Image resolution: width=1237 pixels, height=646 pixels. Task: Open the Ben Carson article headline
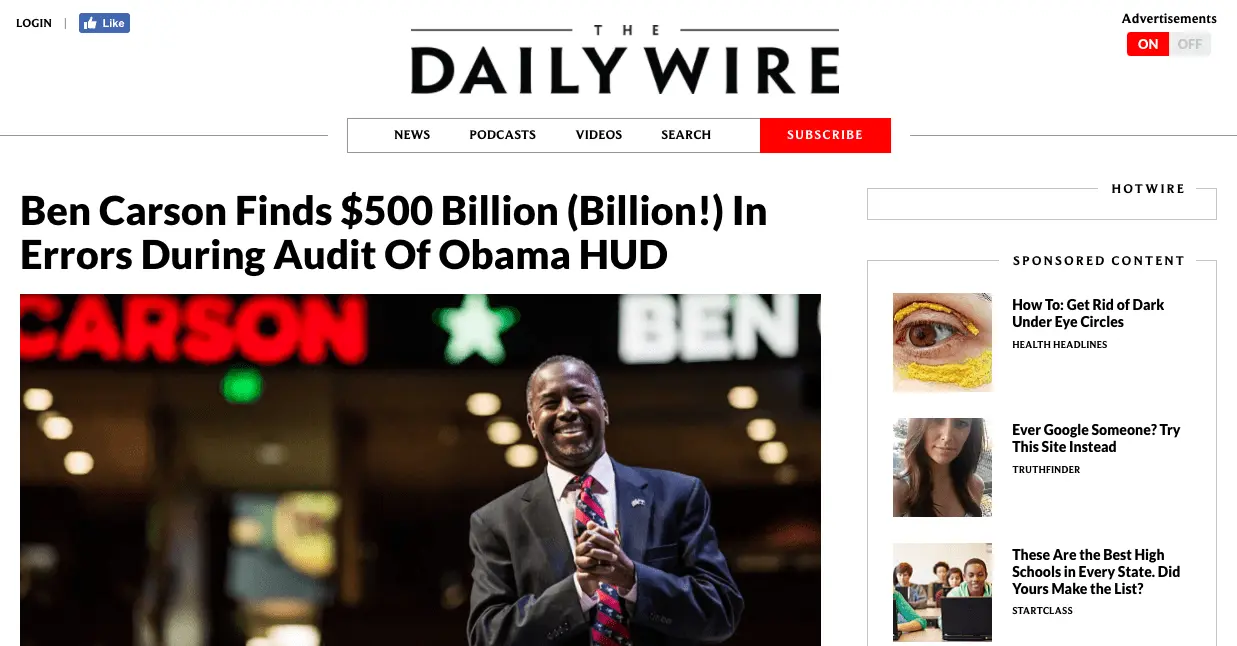click(394, 234)
